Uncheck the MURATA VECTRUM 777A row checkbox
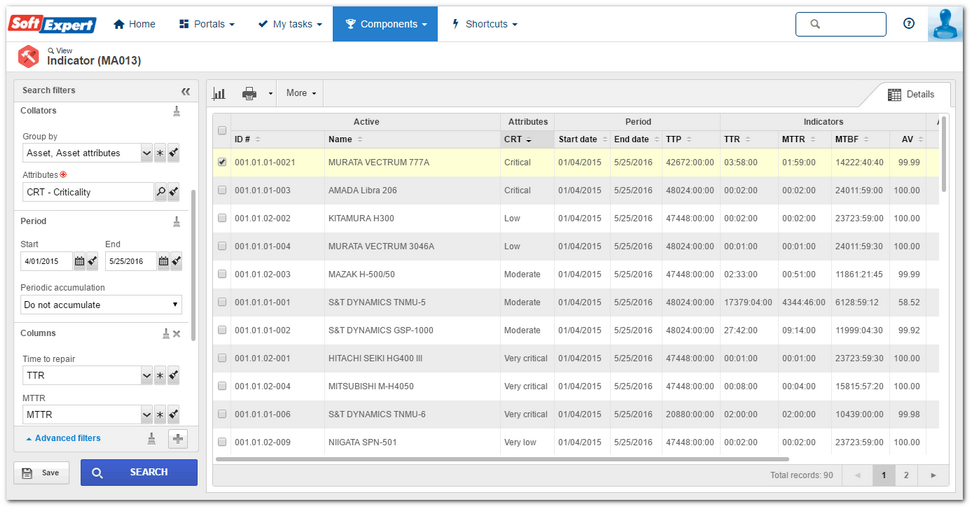970x507 pixels. tap(222, 162)
